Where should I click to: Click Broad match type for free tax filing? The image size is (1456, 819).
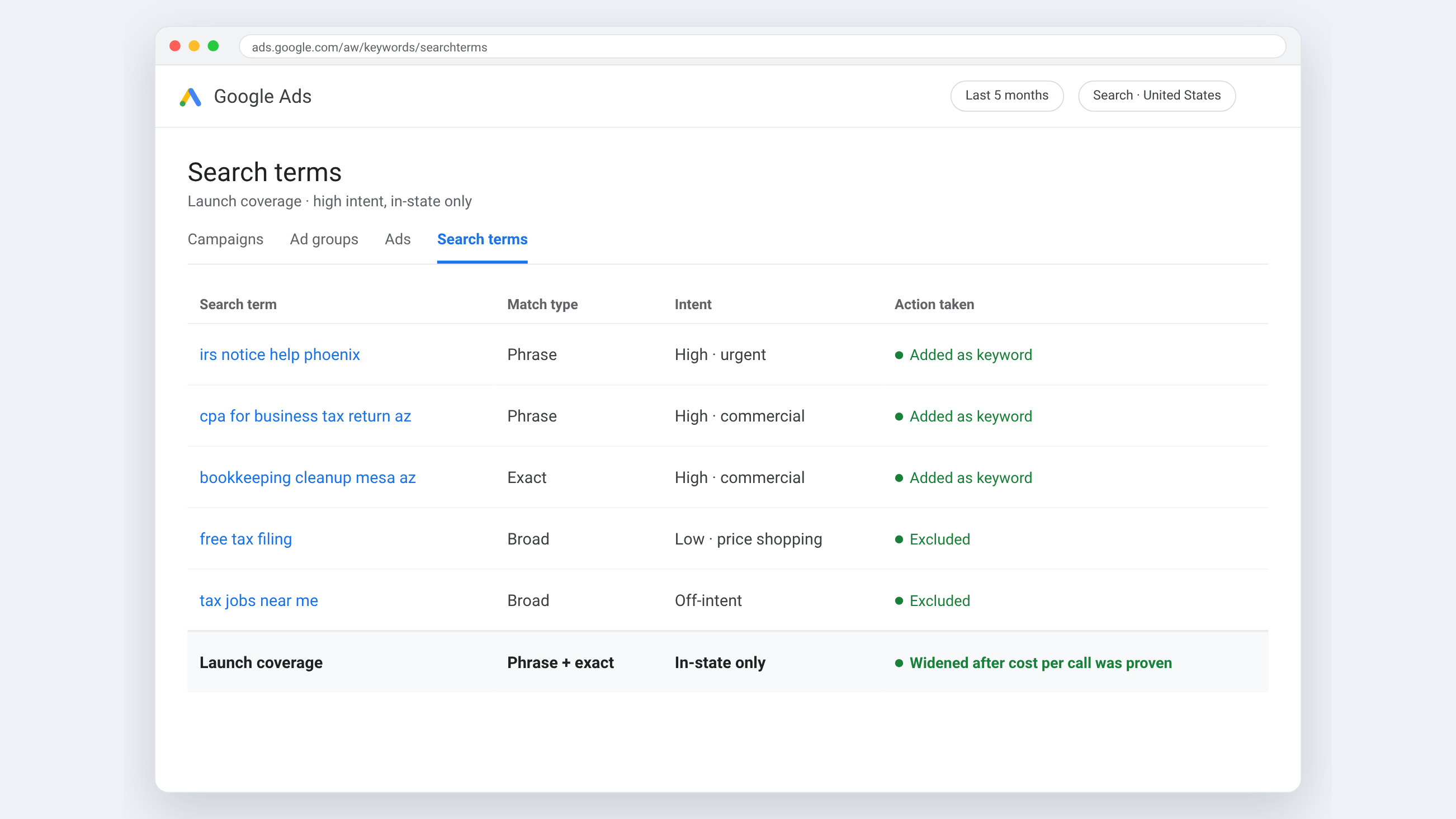point(528,539)
